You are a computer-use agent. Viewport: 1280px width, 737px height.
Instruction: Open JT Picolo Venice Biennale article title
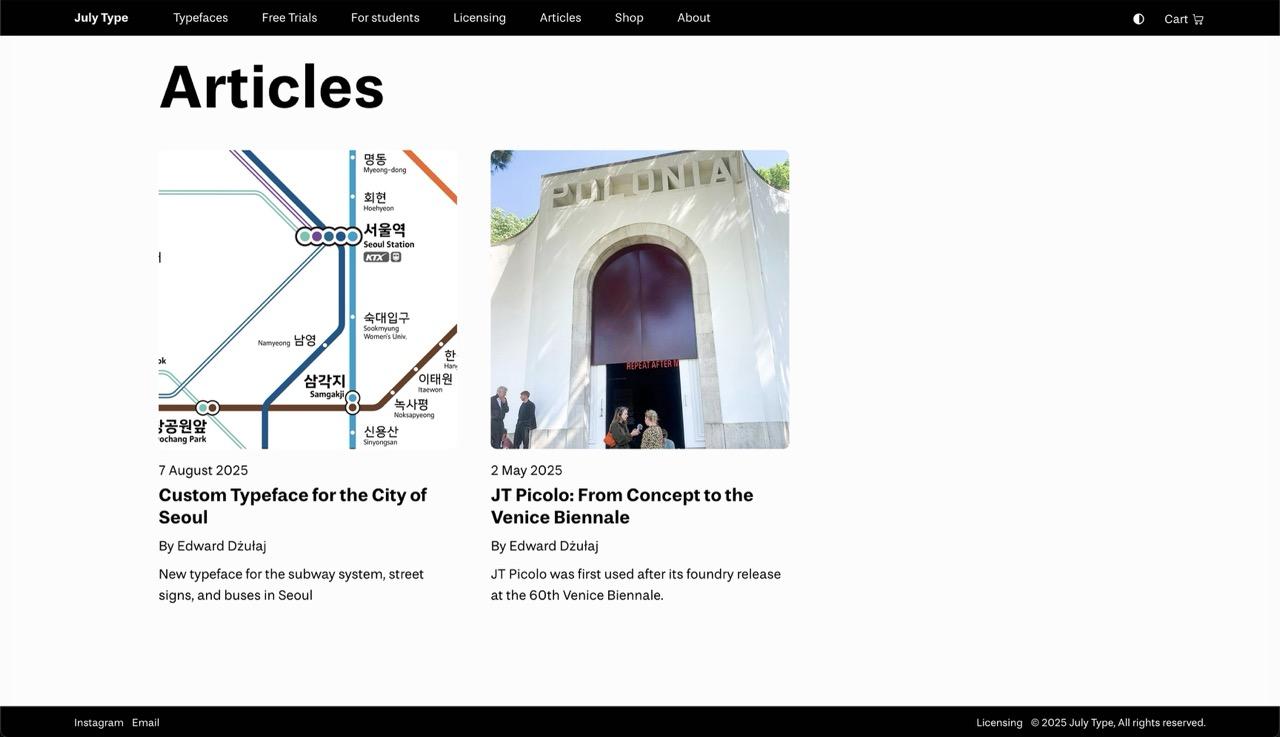coord(621,506)
